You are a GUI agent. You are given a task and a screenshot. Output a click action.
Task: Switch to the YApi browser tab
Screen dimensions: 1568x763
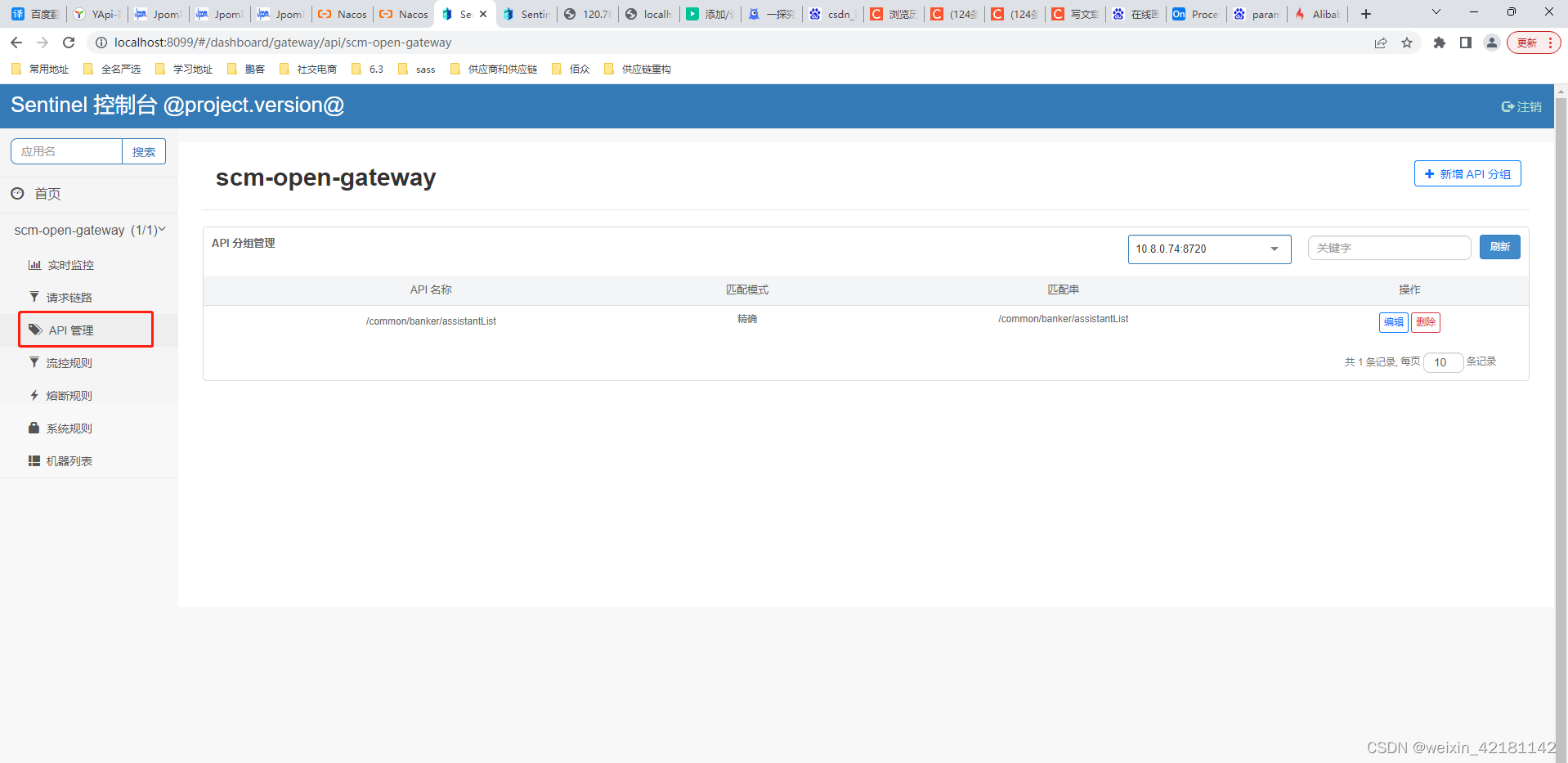pyautogui.click(x=97, y=14)
